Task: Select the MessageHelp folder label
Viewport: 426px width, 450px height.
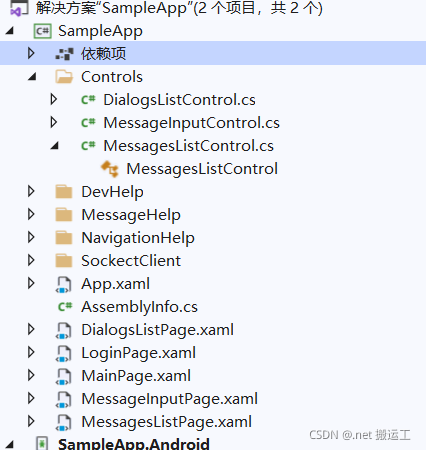Action: point(131,215)
